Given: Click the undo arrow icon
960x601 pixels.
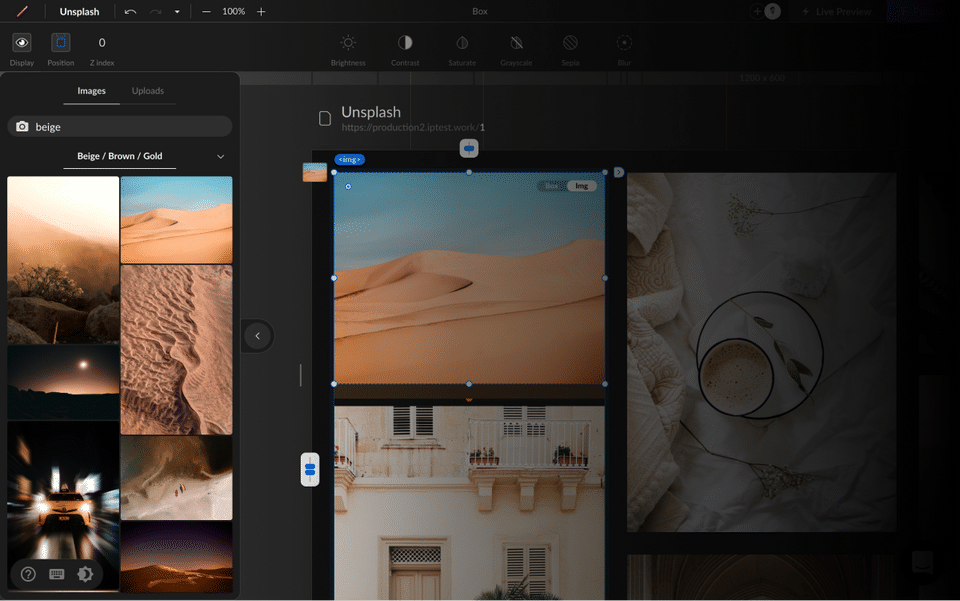Looking at the screenshot, I should click(130, 12).
